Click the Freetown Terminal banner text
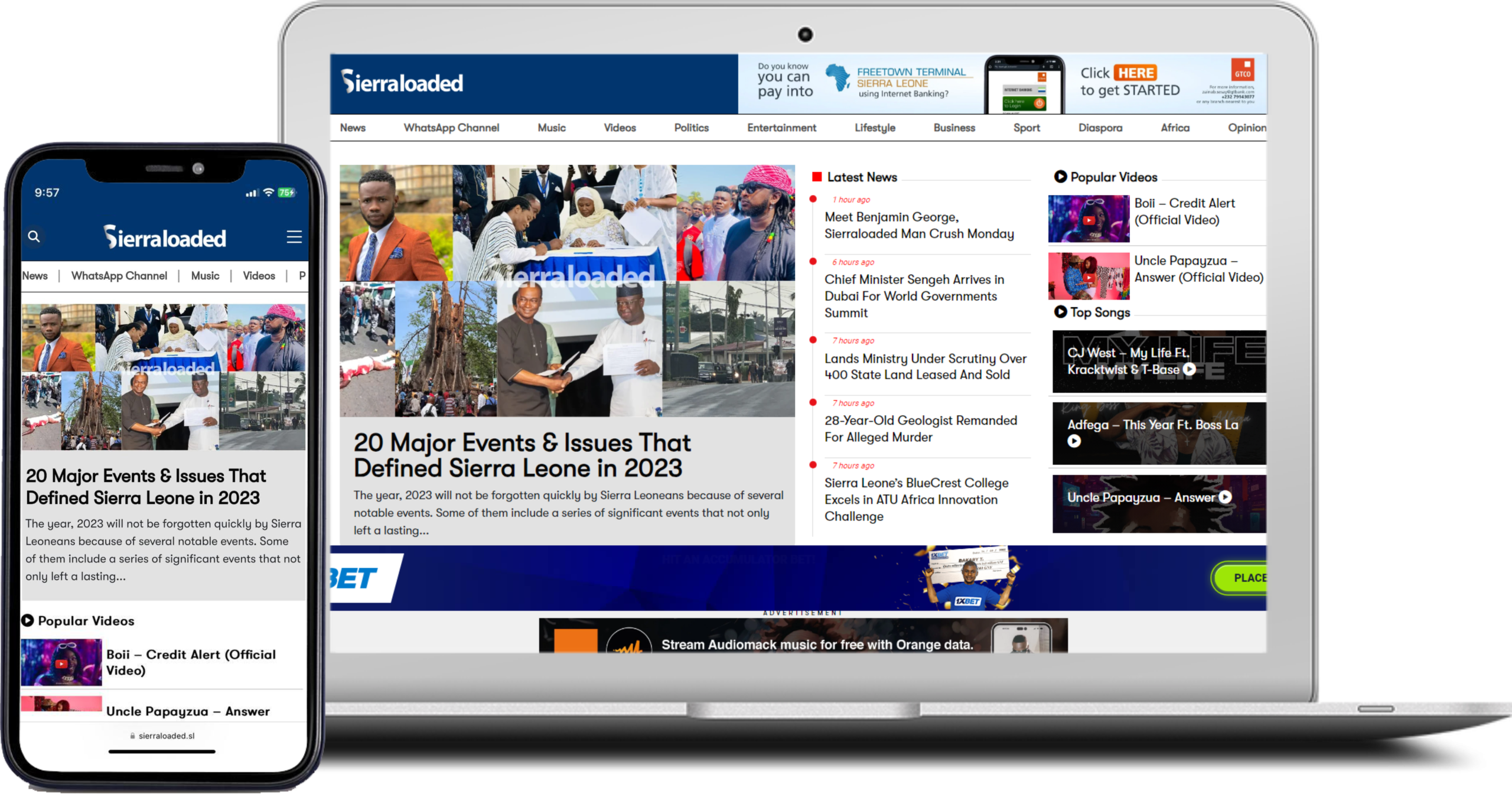 point(911,77)
